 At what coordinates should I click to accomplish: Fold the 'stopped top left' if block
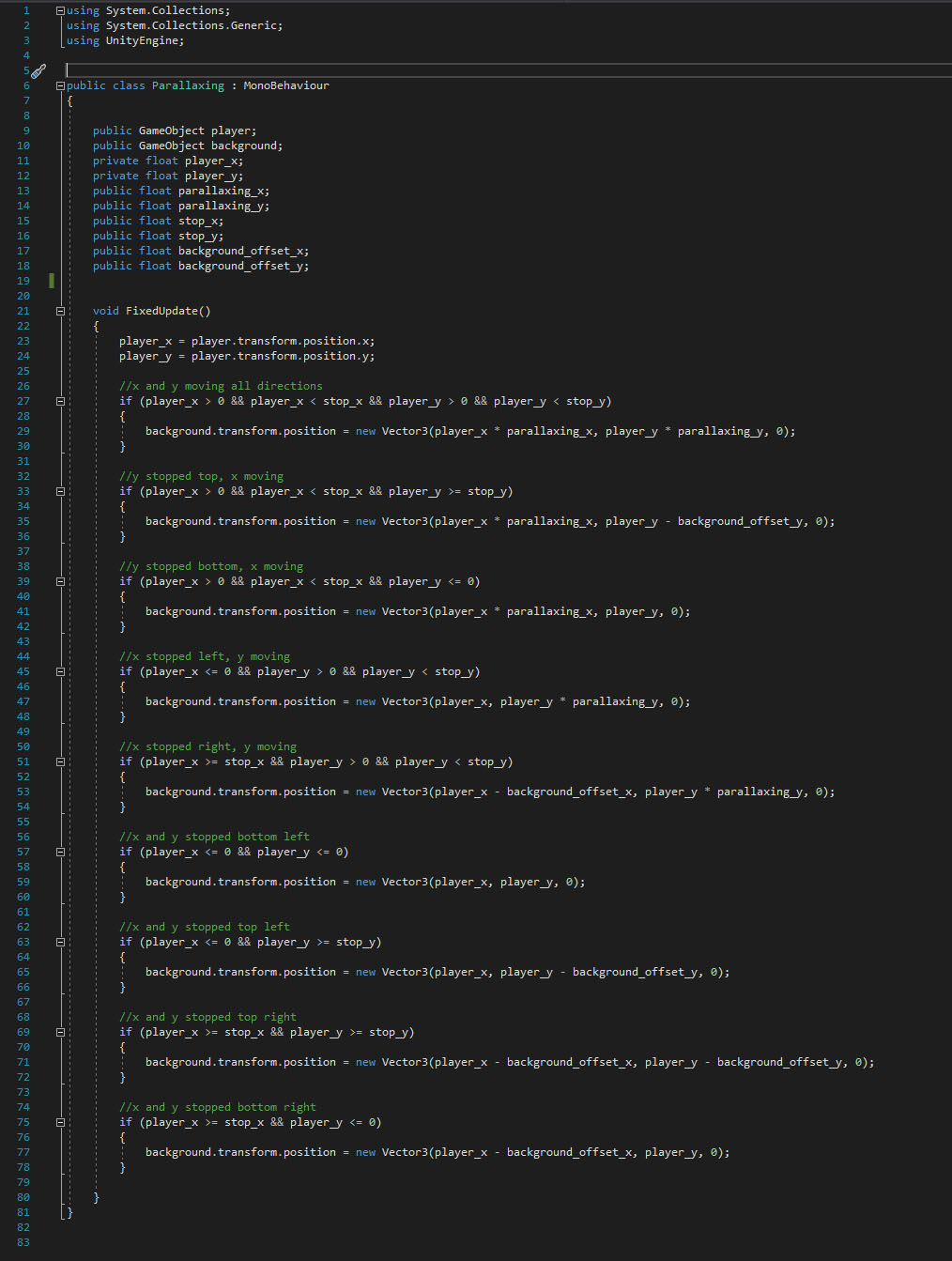[x=60, y=942]
